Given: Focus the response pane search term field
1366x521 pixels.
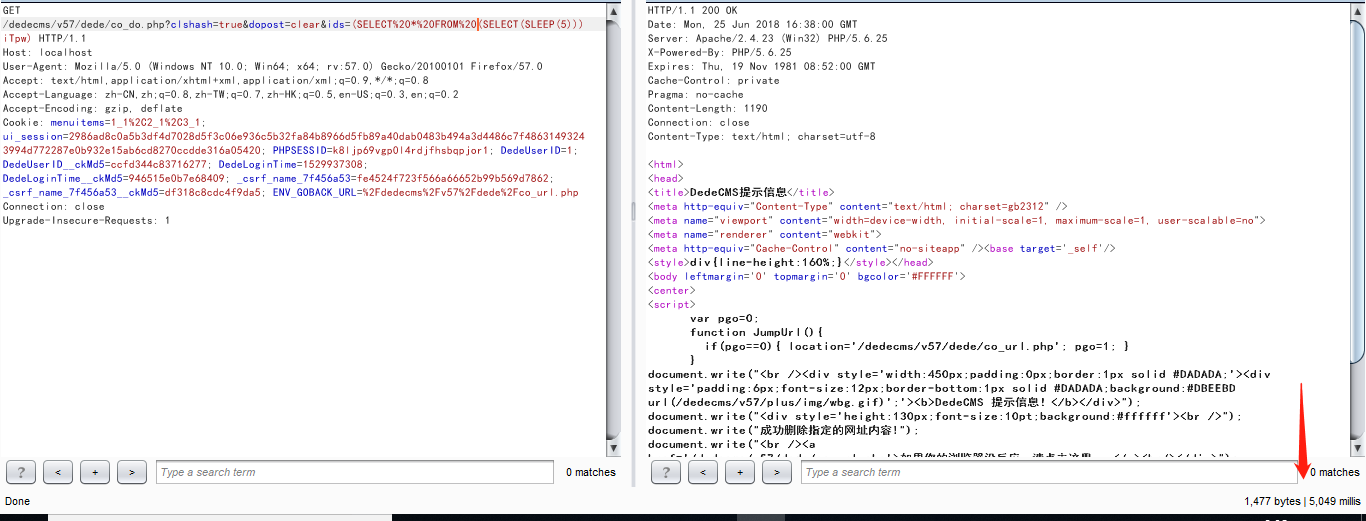Looking at the screenshot, I should coord(1049,472).
